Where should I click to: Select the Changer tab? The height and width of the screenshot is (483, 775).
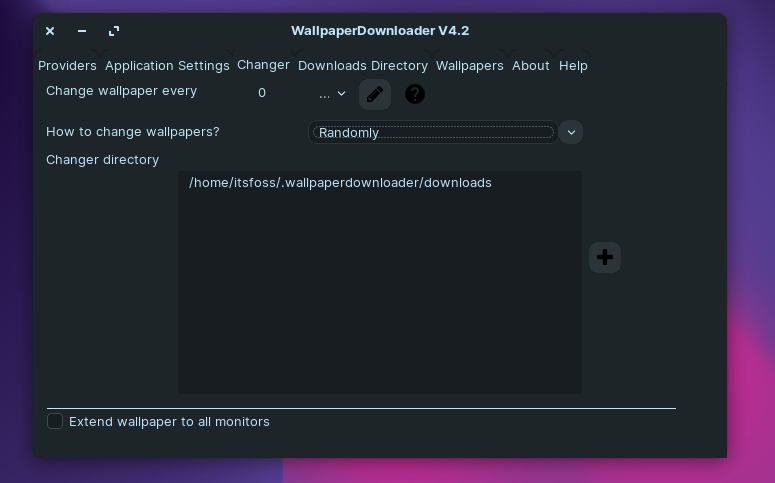click(x=263, y=65)
